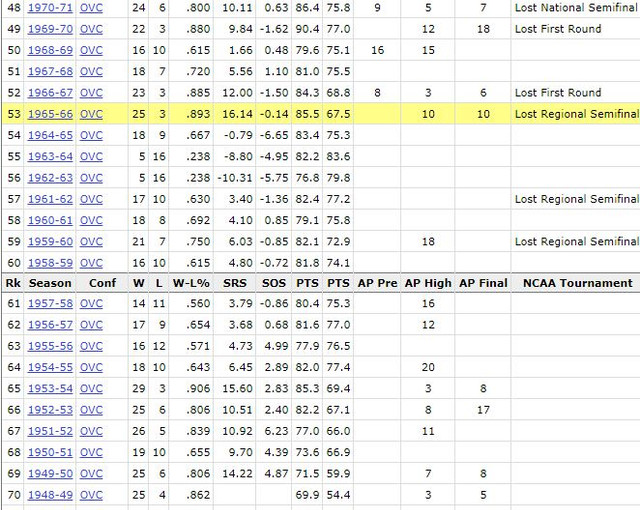Image resolution: width=640 pixels, height=510 pixels.
Task: Open the 1953-54 season link
Action: 50,388
